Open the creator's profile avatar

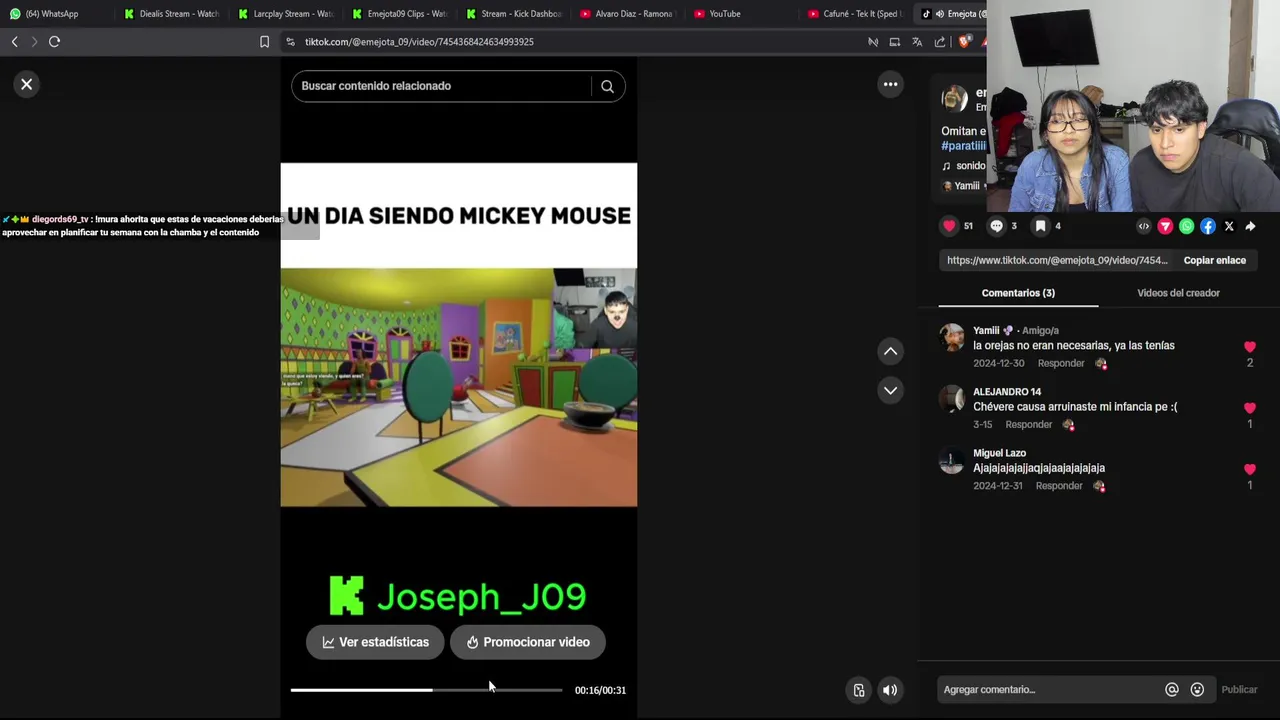[955, 98]
